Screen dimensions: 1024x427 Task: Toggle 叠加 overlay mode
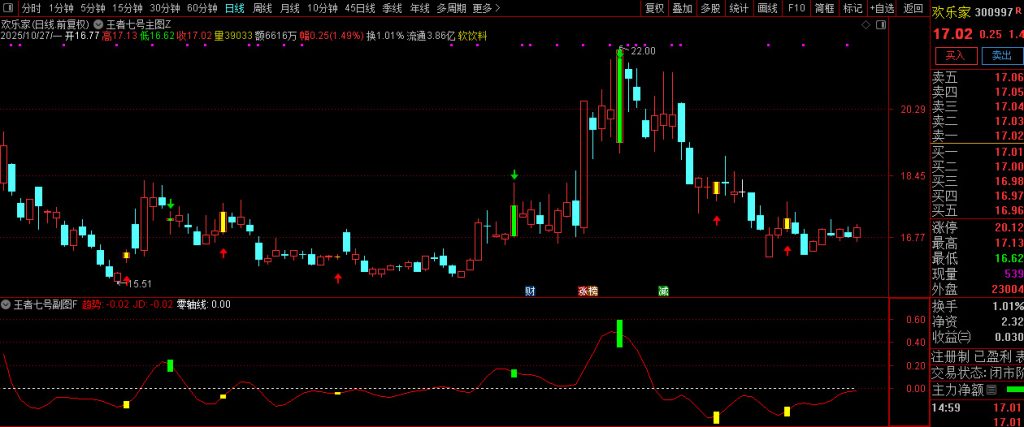tap(682, 8)
